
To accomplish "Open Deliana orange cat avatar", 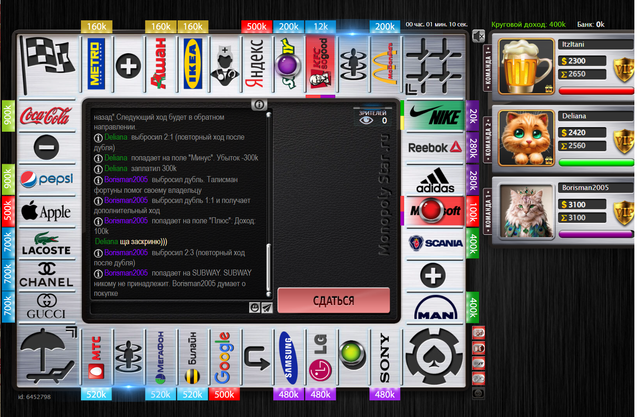I will (526, 138).
